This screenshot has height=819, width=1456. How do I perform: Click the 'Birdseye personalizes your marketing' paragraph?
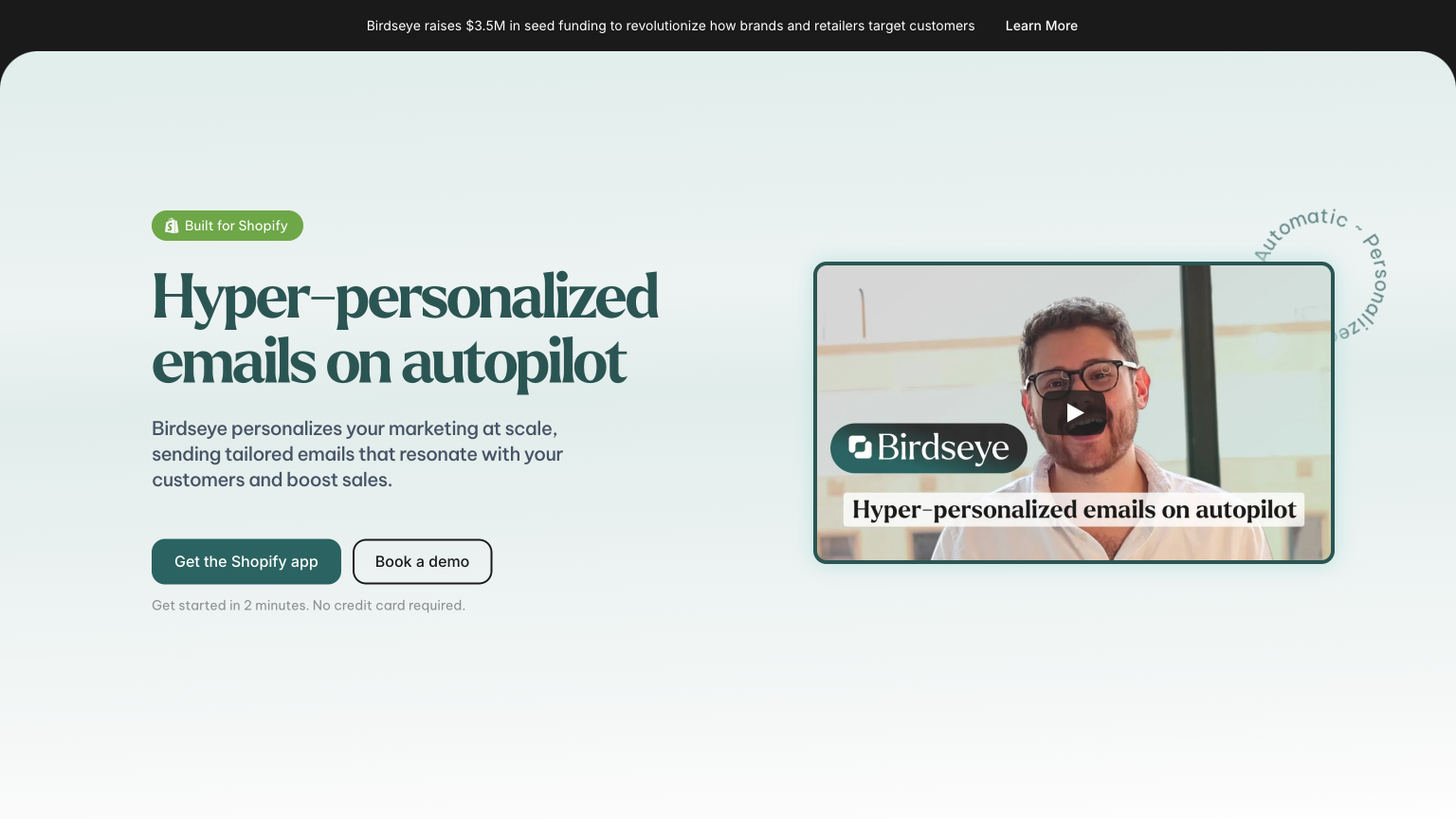357,454
